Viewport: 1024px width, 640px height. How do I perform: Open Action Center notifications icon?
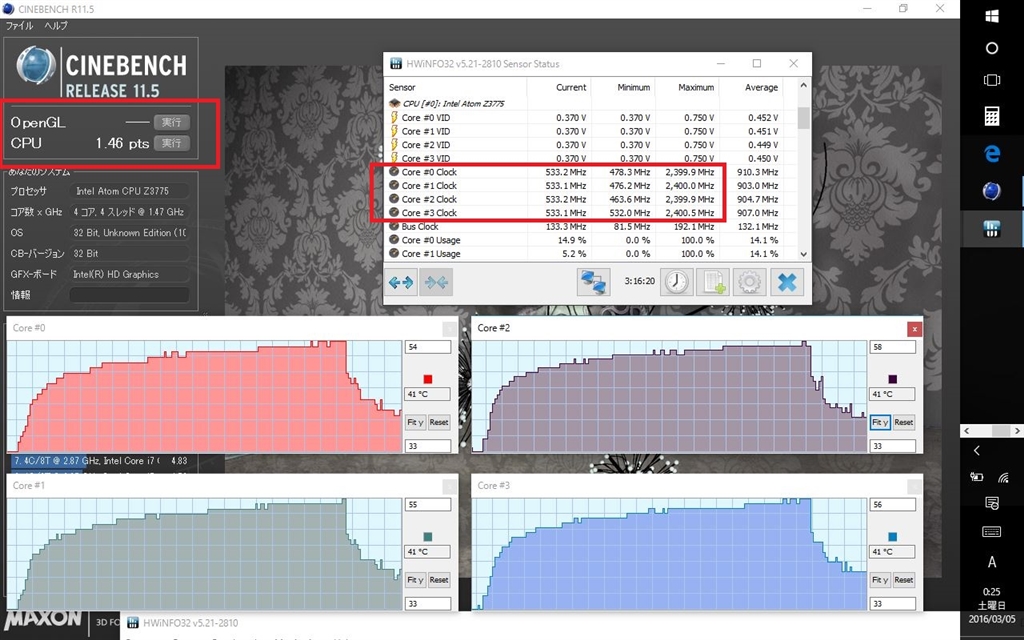click(x=991, y=503)
